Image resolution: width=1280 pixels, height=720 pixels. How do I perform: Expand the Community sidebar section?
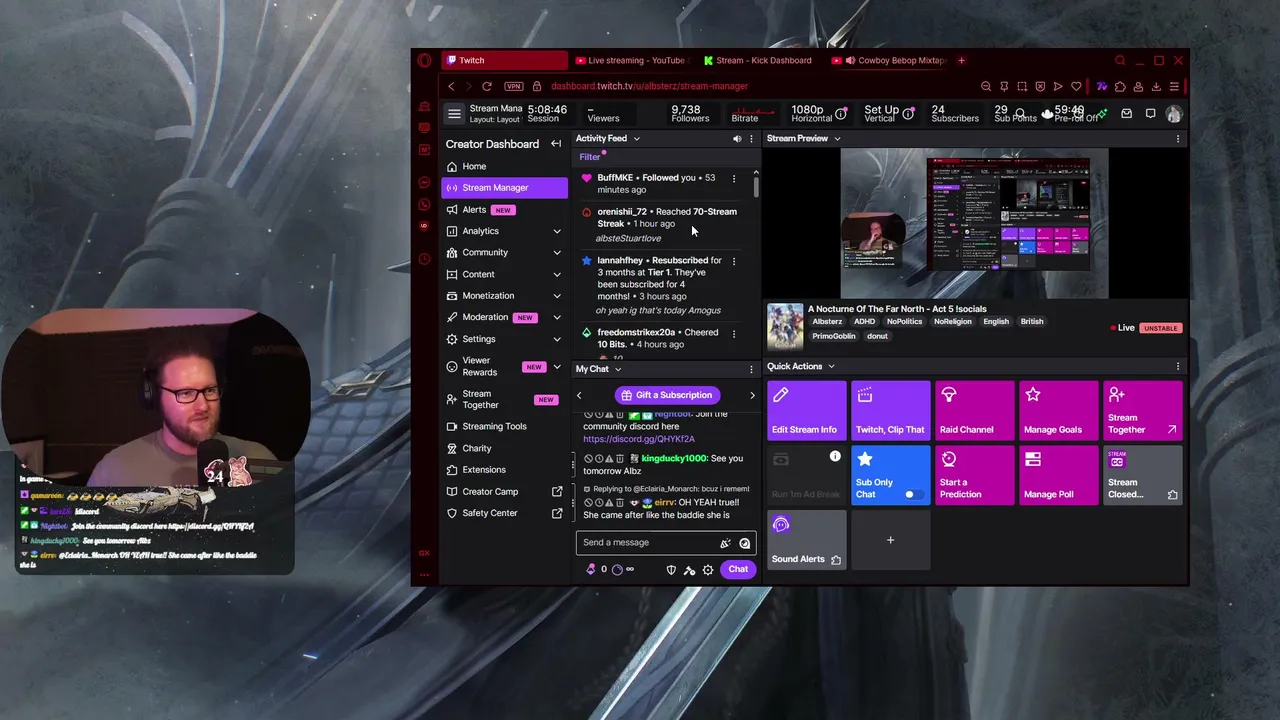click(557, 253)
